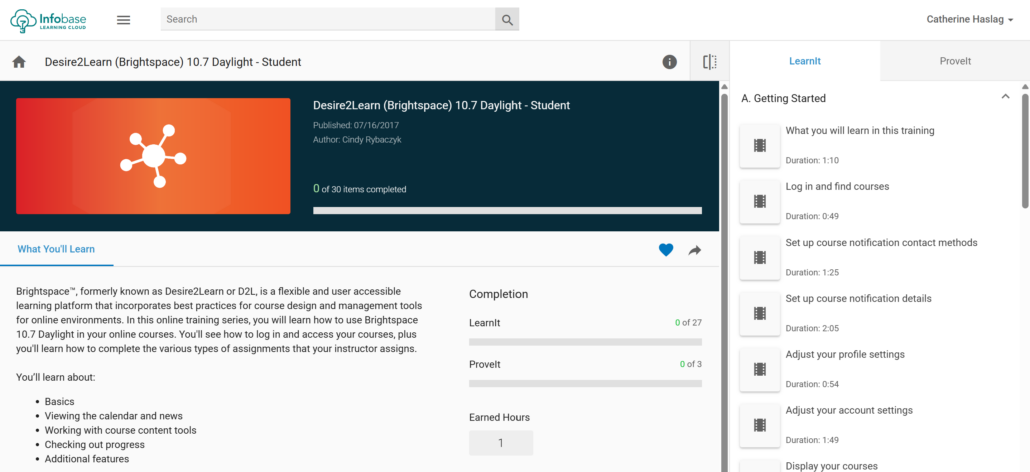Image resolution: width=1030 pixels, height=472 pixels.
Task: Open Set up course notification contact methods
Action: (881, 242)
